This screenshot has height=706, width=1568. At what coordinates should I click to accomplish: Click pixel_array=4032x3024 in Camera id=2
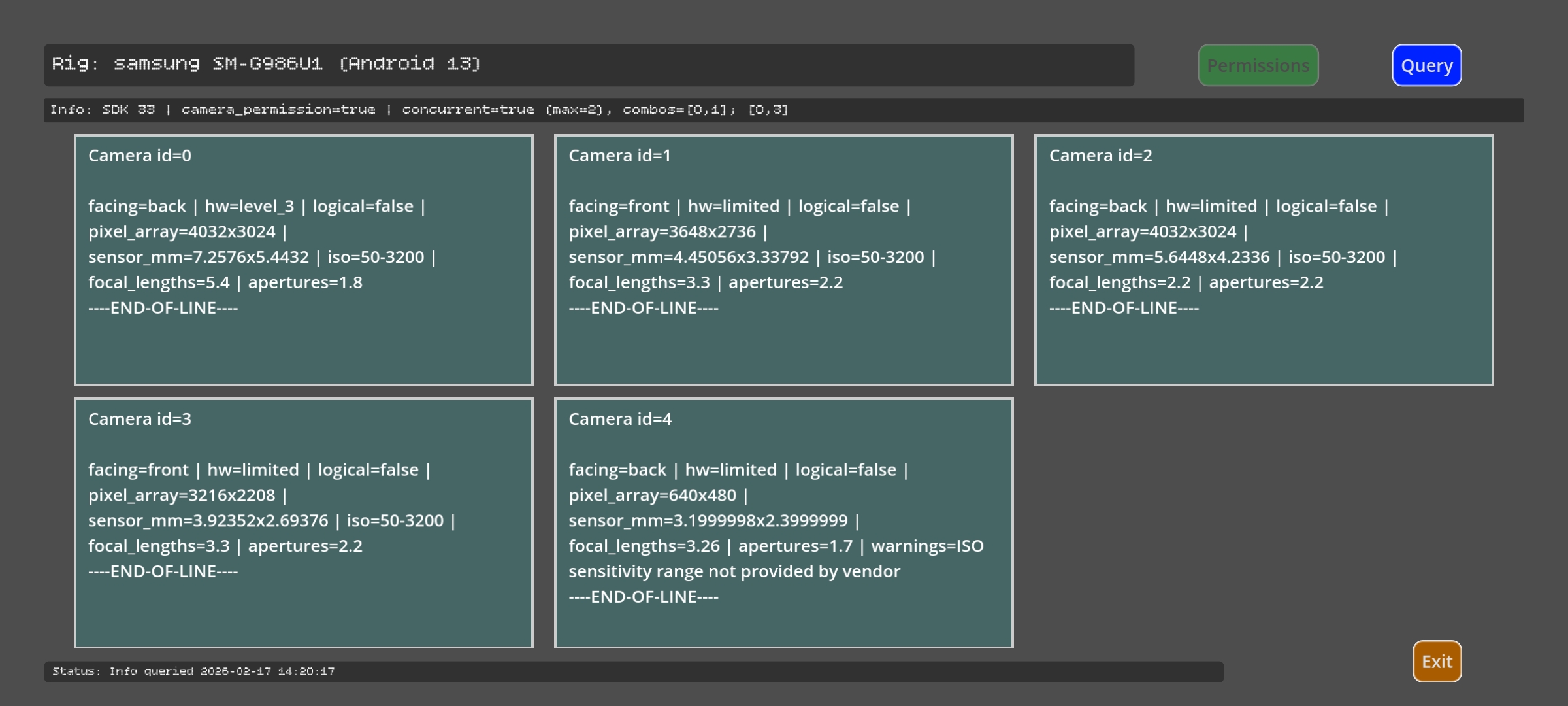tap(1143, 232)
